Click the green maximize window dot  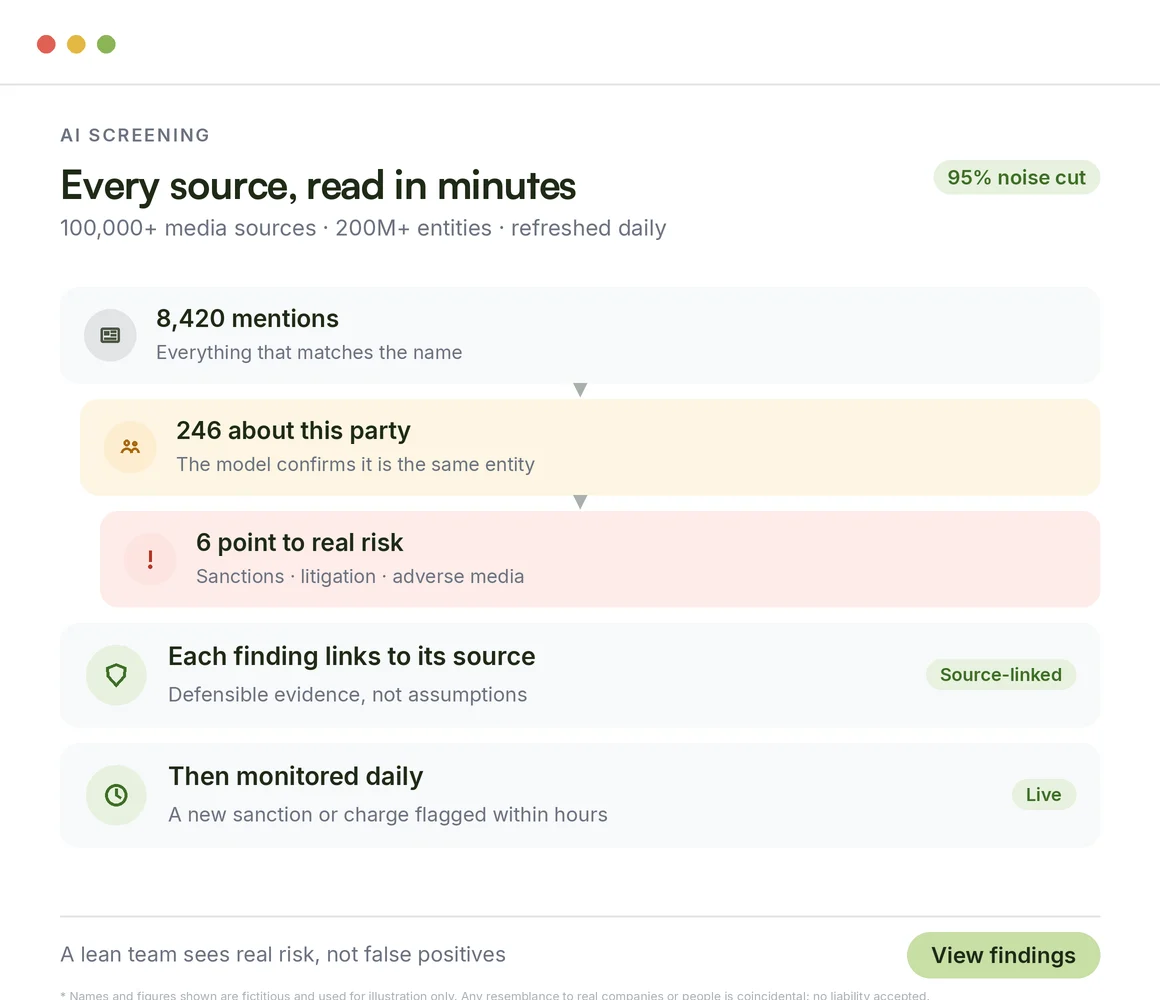click(x=107, y=44)
